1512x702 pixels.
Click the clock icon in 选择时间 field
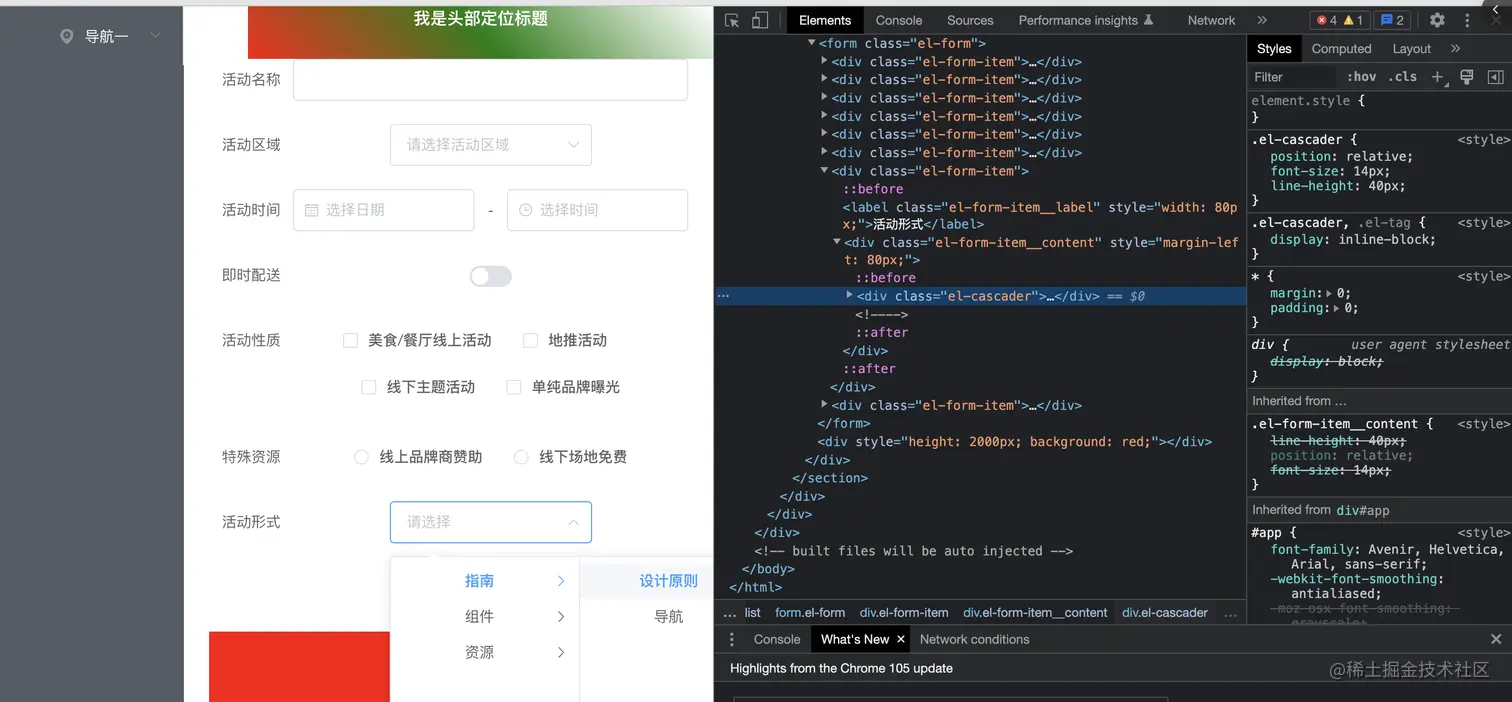tap(525, 210)
